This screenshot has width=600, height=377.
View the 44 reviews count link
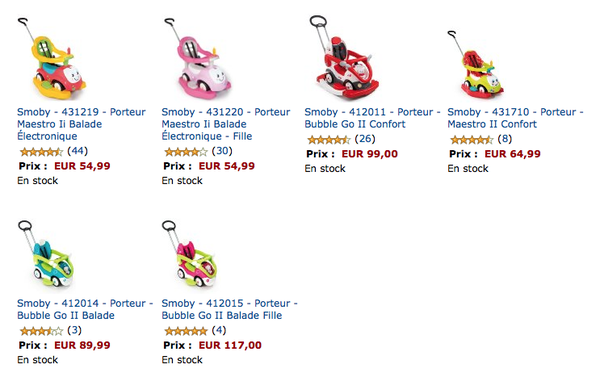coord(77,151)
